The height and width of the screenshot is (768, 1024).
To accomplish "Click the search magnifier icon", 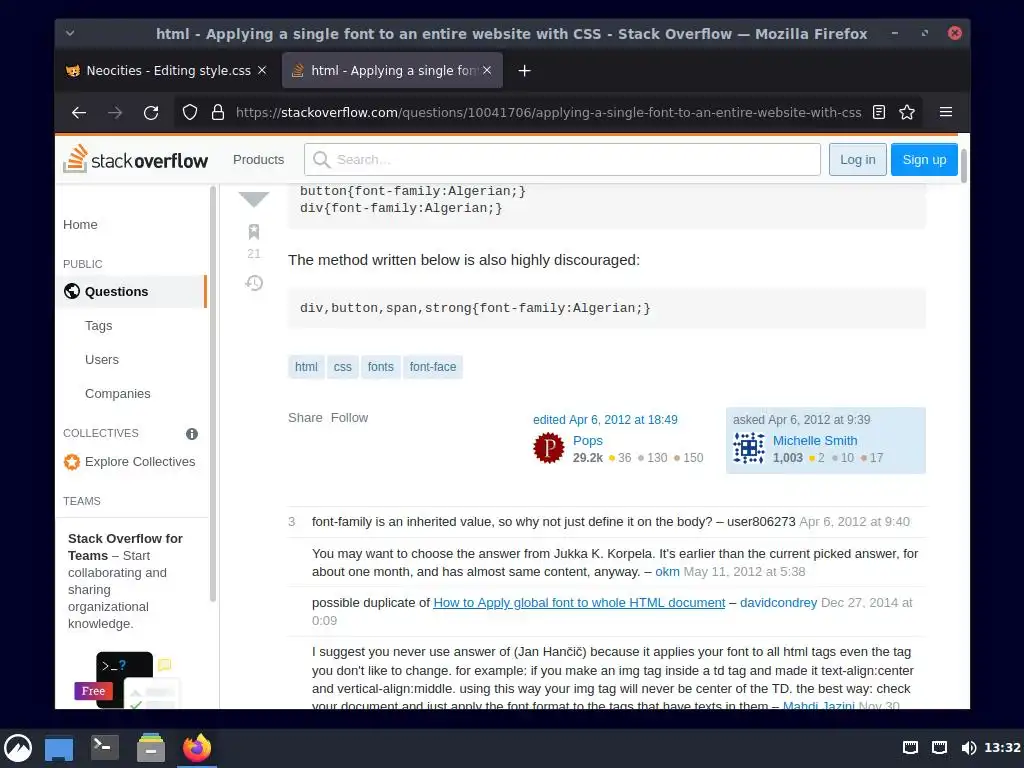I will click(321, 159).
